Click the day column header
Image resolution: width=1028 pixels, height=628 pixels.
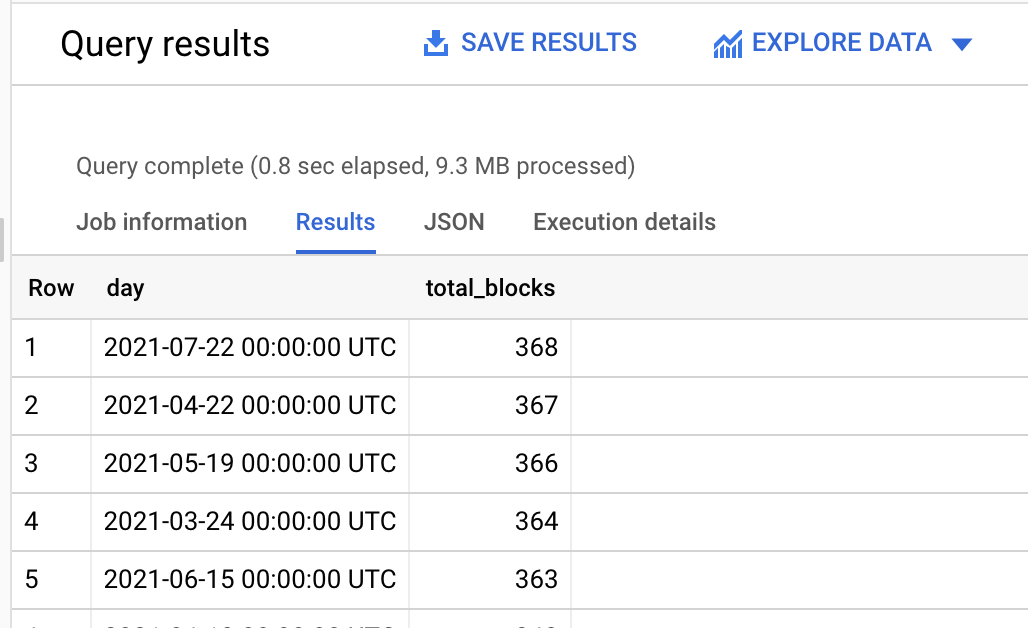(x=125, y=289)
